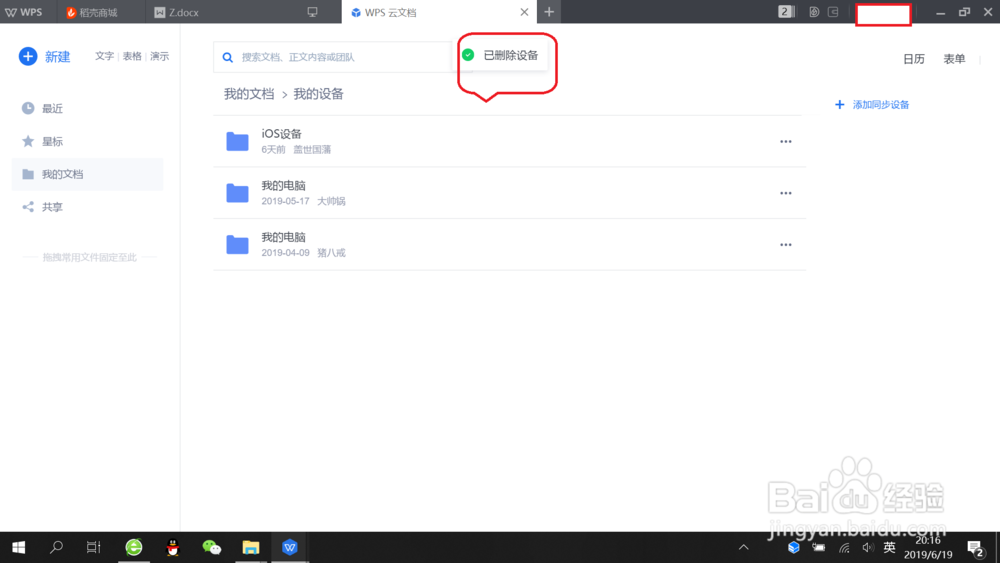Select 我的文档 in the sidebar
1000x563 pixels.
(x=87, y=174)
